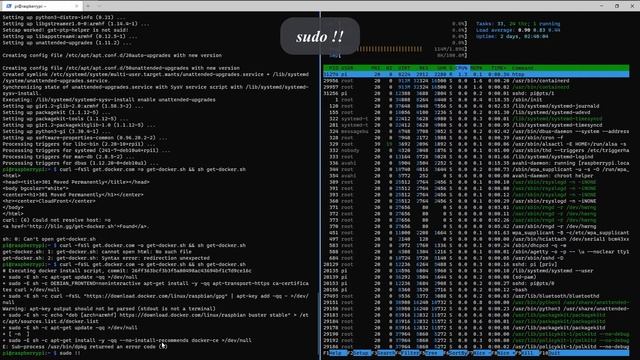This screenshot has width=640, height=360.
Task: Click the left pane scrollbar thumb
Action: 318,324
